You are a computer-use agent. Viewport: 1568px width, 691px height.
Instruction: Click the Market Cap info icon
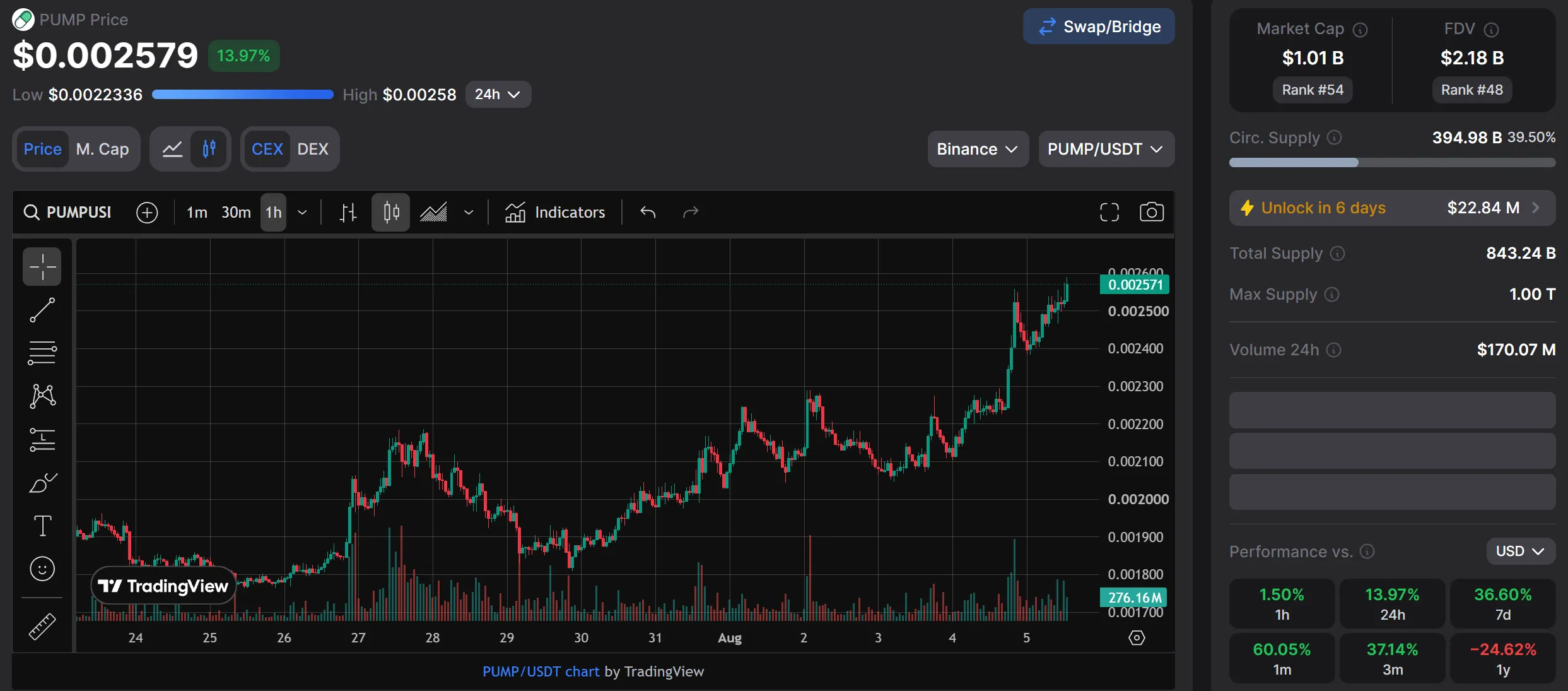pyautogui.click(x=1360, y=30)
